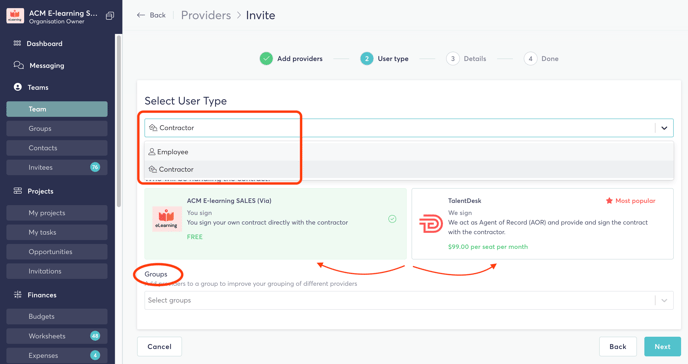Click the Projects section icon
Screen dimensions: 688x364
tap(18, 191)
